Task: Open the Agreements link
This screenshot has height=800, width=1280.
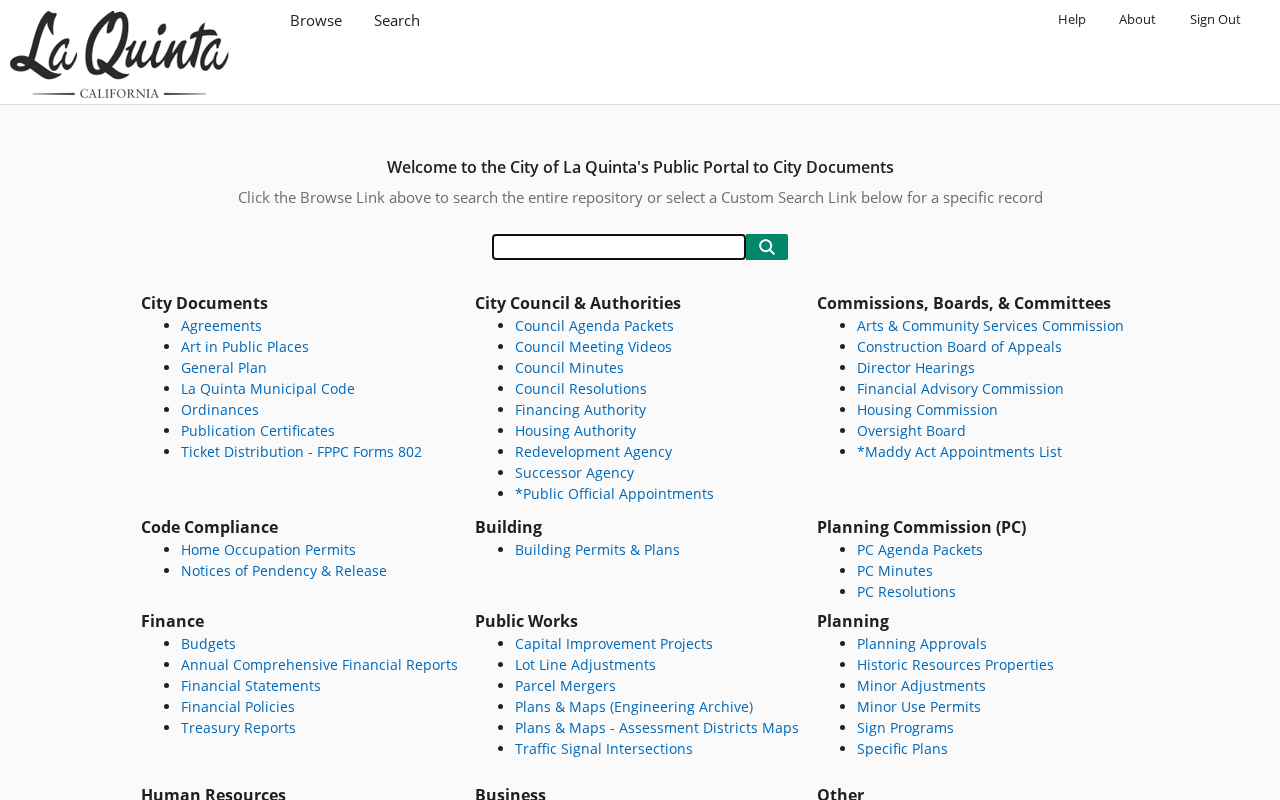Action: point(221,326)
